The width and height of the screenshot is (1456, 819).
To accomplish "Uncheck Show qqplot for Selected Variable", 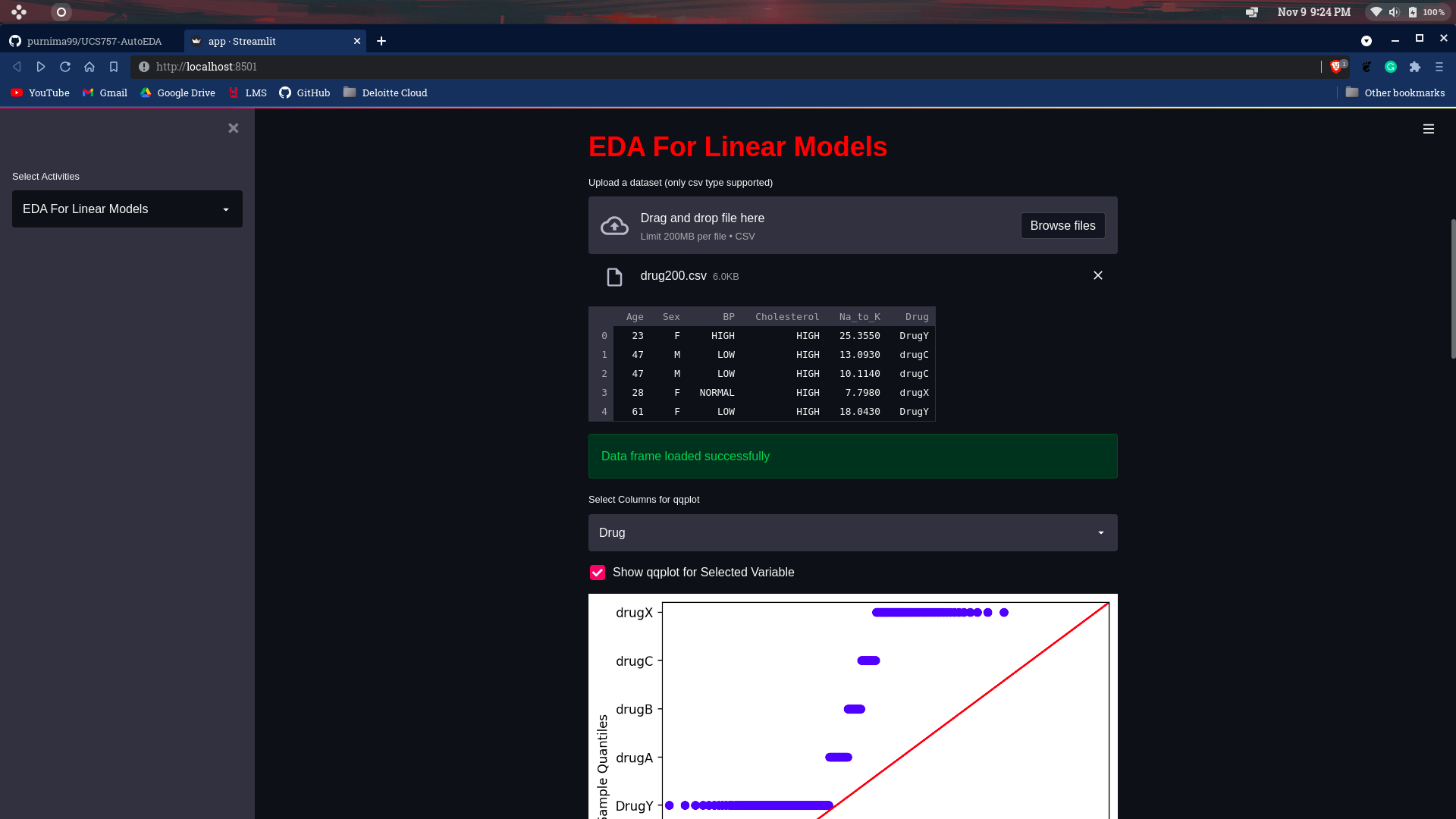I will (x=598, y=573).
